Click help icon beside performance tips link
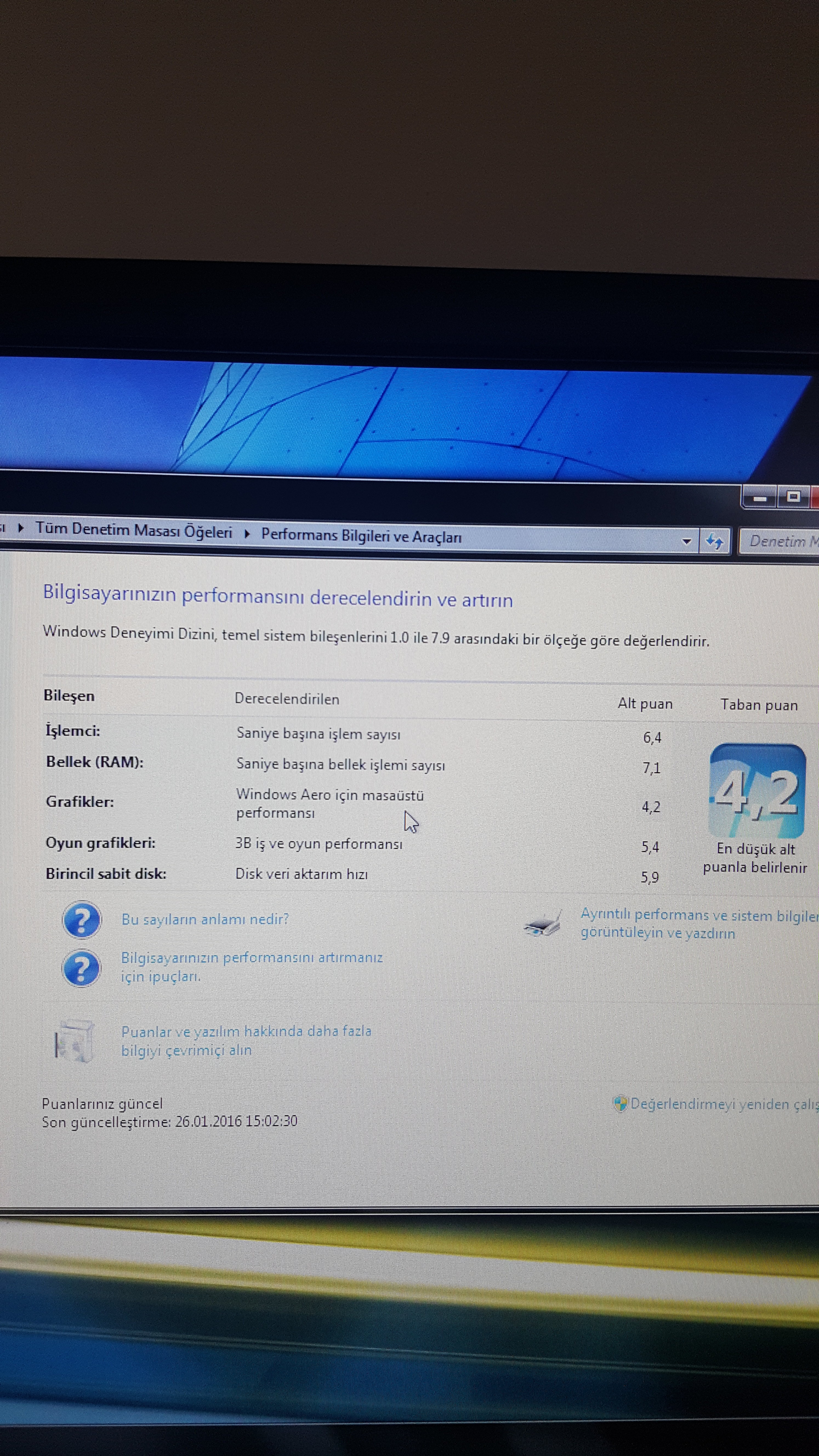Screen dimensions: 819x1456 (81, 968)
